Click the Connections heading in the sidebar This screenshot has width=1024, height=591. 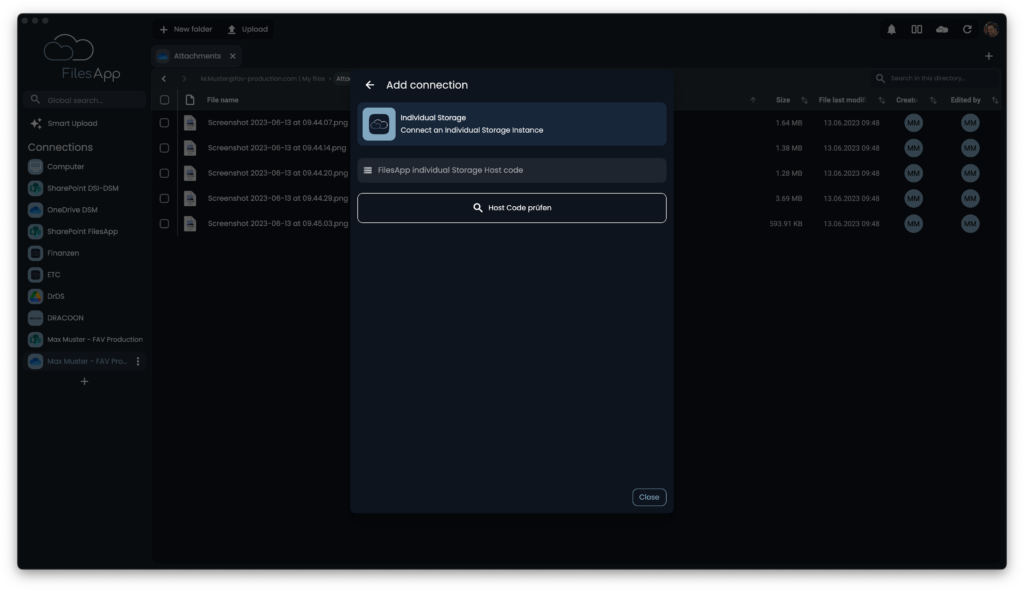tap(60, 148)
